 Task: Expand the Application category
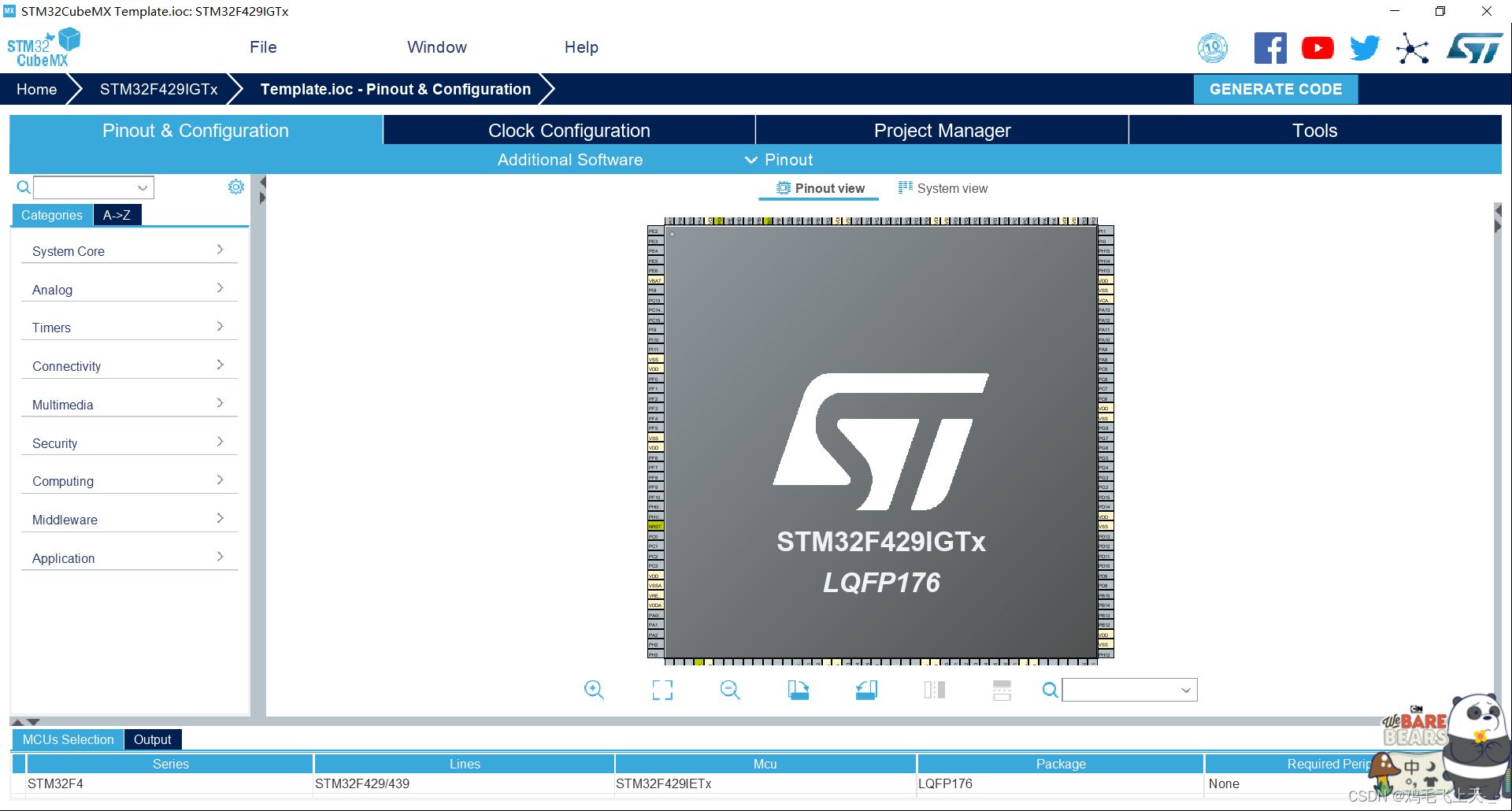click(x=128, y=558)
